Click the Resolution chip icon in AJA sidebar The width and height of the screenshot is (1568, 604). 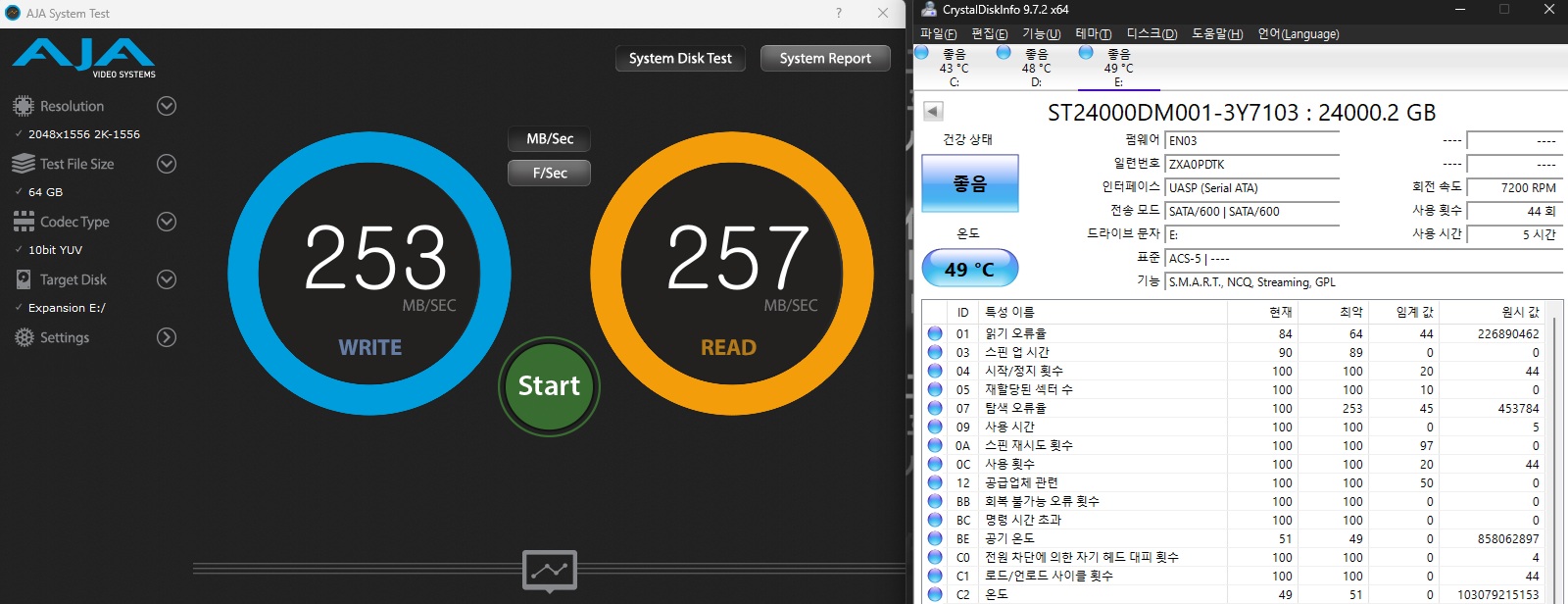click(x=24, y=106)
